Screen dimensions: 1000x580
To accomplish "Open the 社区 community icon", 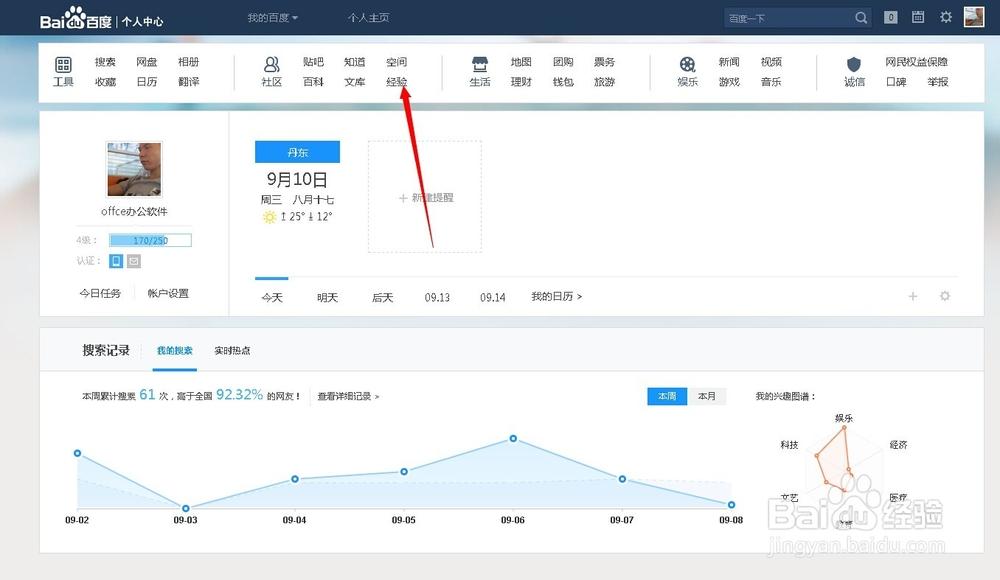I will point(270,62).
